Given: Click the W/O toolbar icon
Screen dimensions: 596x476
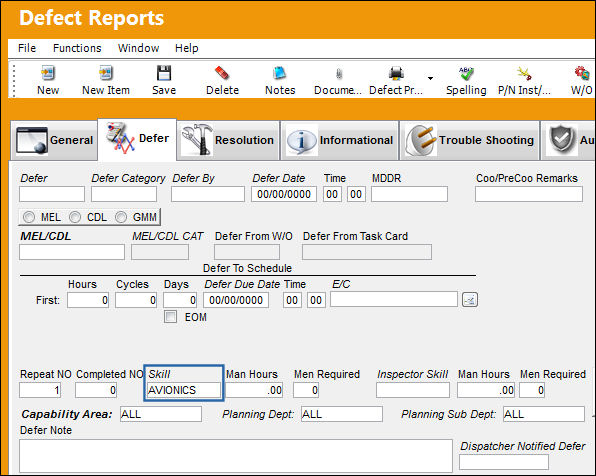Looking at the screenshot, I should [582, 73].
